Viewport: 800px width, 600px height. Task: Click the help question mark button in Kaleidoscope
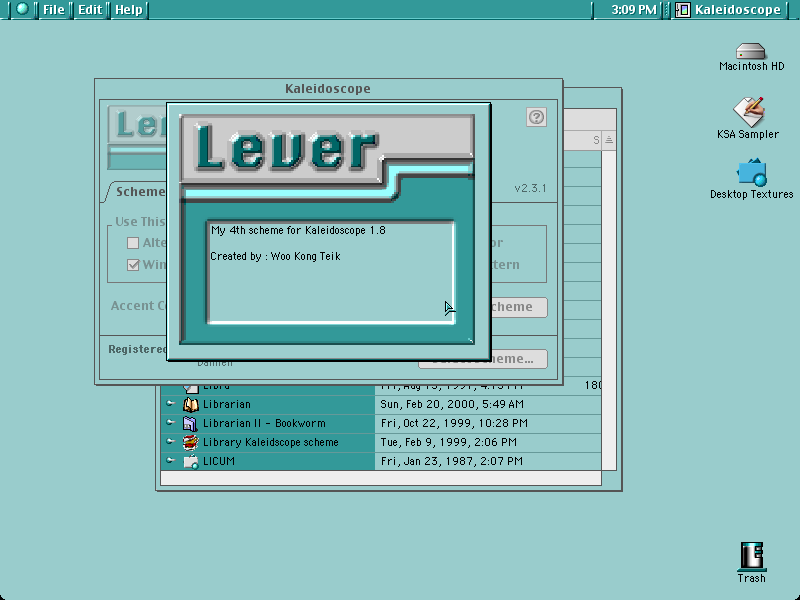(536, 117)
